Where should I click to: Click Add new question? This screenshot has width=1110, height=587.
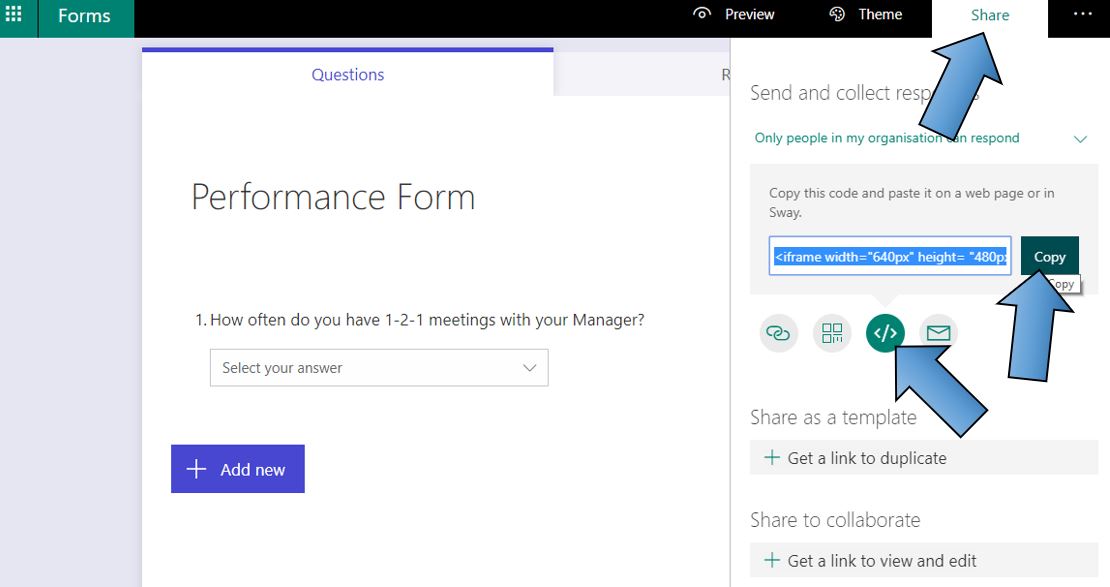coord(237,468)
